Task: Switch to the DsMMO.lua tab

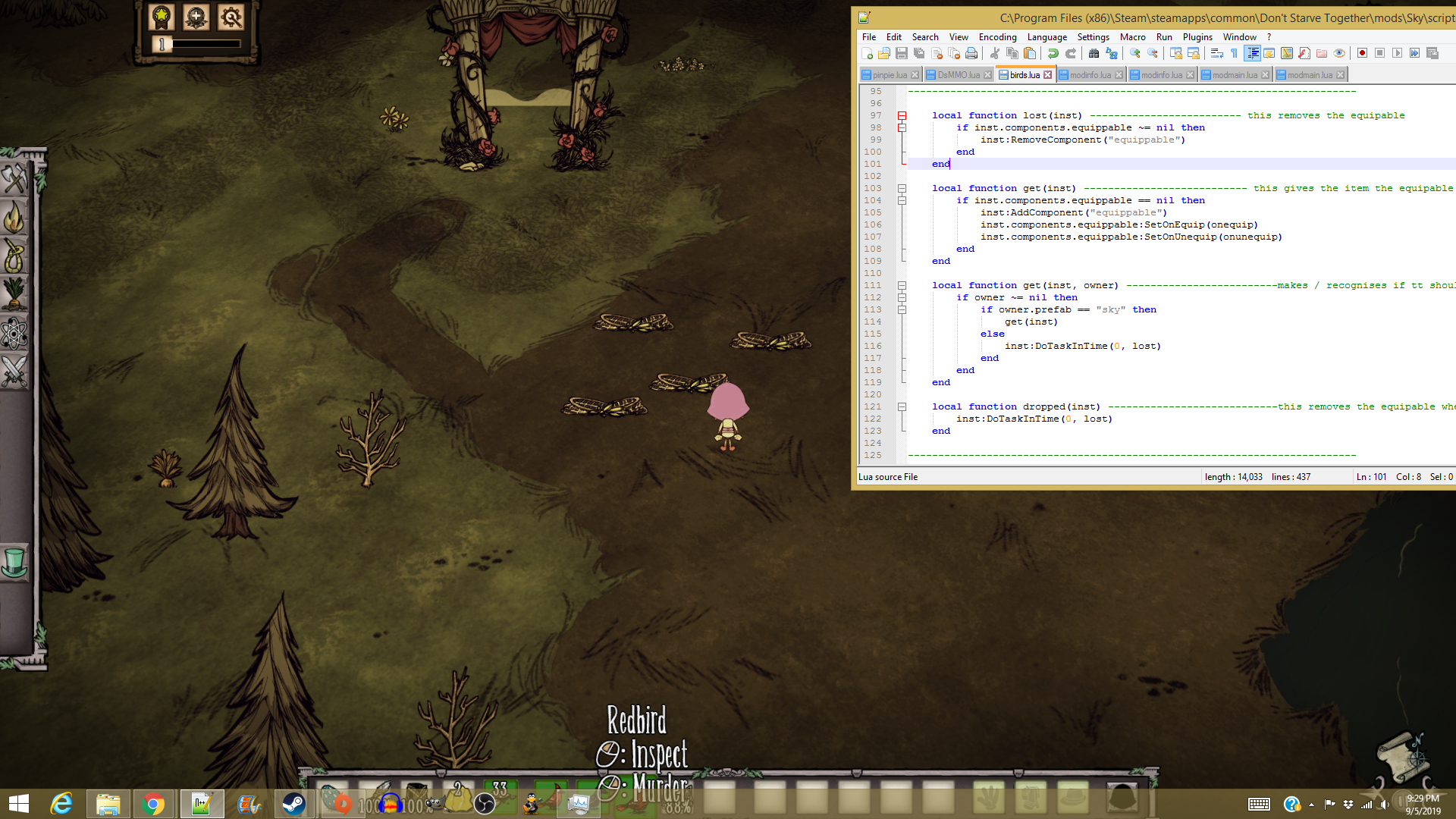Action: pyautogui.click(x=957, y=74)
